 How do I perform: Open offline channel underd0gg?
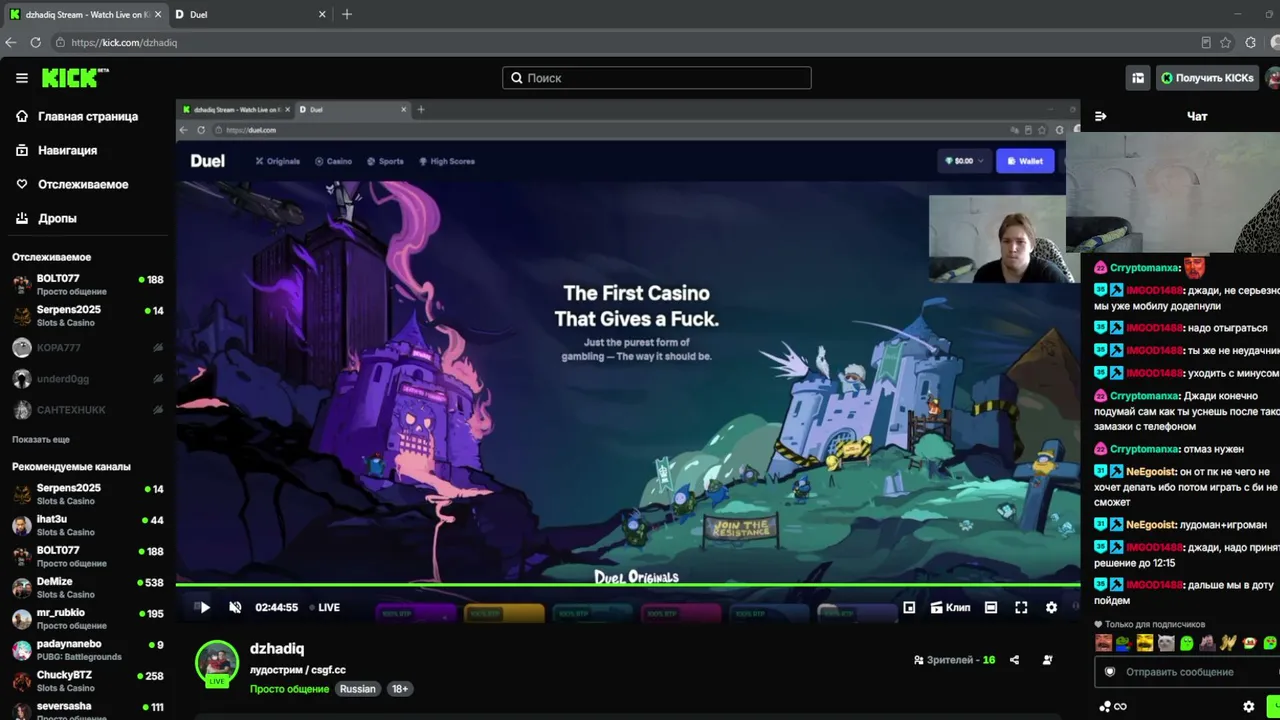tap(87, 379)
